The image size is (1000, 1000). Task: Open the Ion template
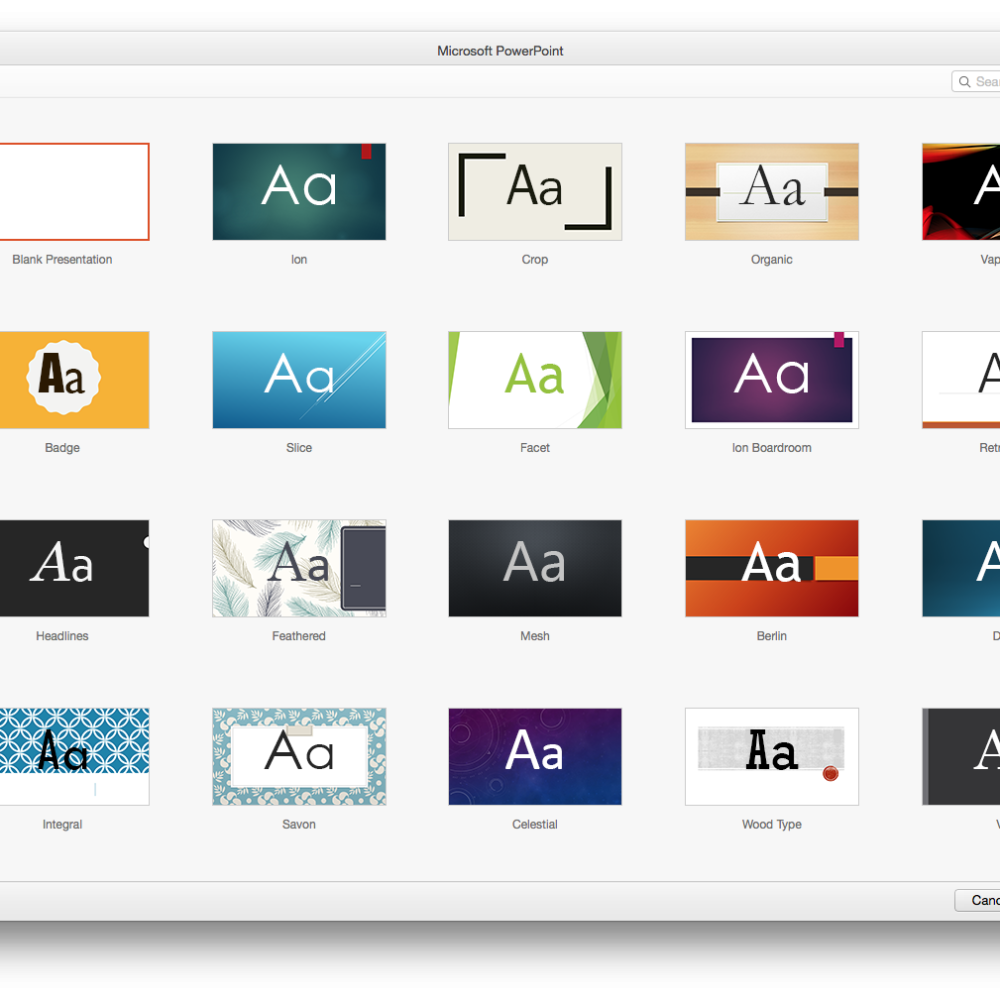click(298, 191)
